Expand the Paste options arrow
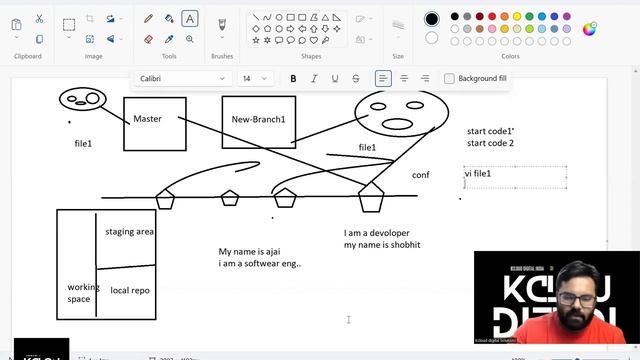The height and width of the screenshot is (360, 640). coord(16,38)
